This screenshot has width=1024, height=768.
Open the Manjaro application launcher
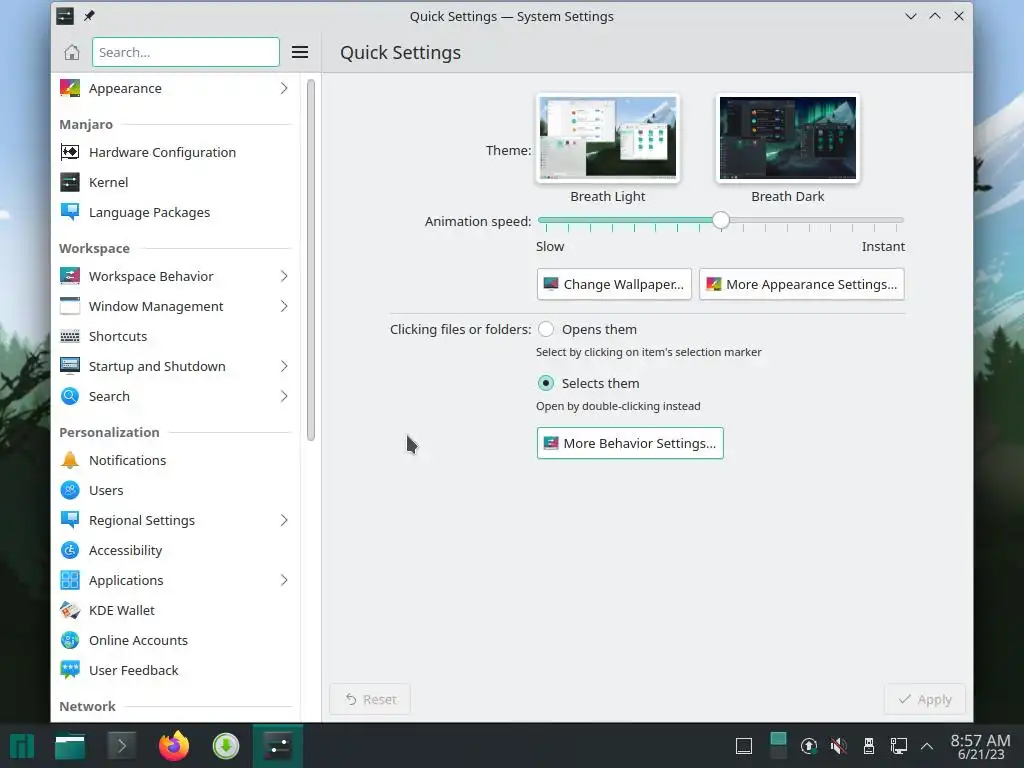tap(22, 746)
